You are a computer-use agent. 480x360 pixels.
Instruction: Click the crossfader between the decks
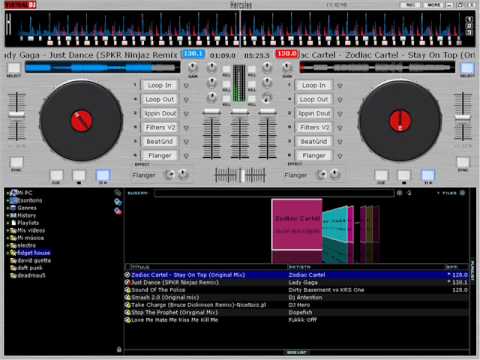point(240,175)
